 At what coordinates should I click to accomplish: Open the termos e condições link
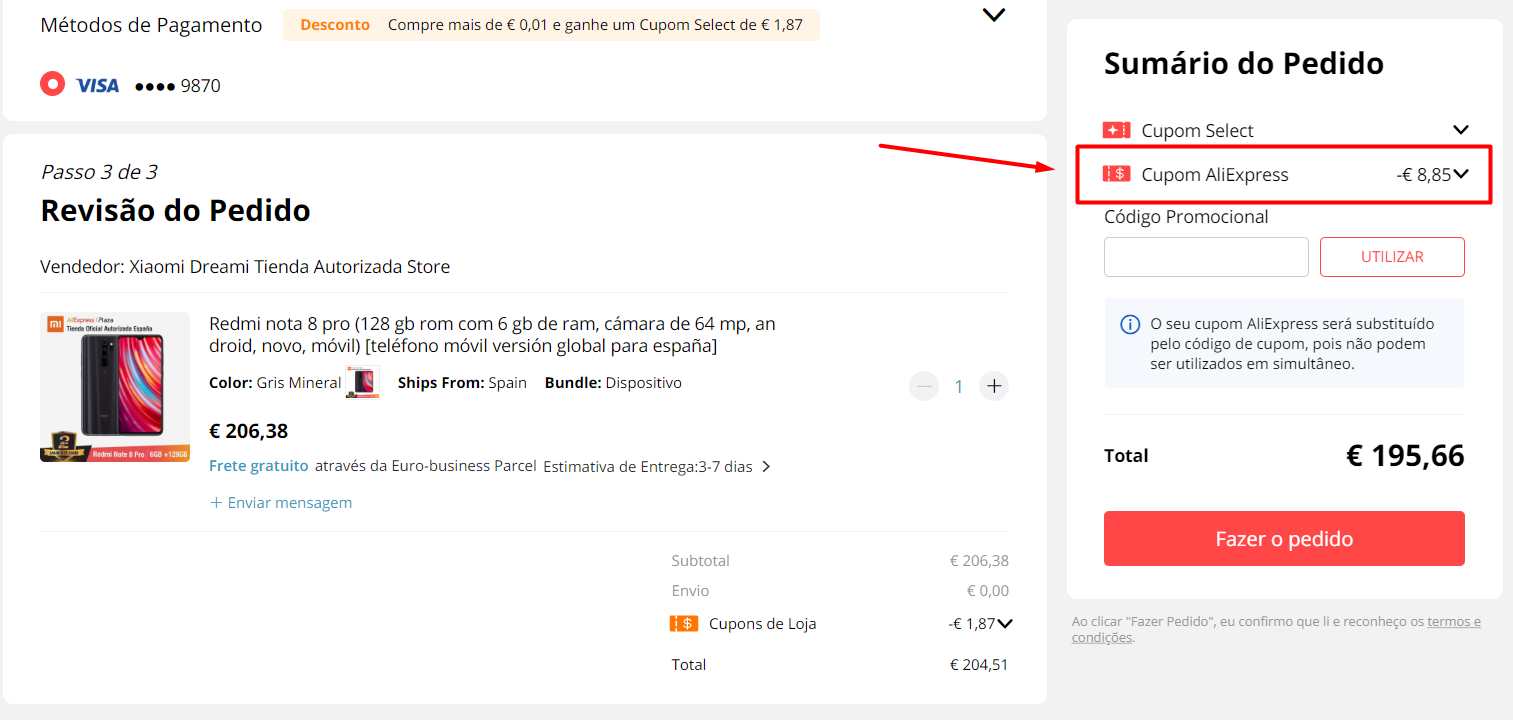pos(1454,621)
